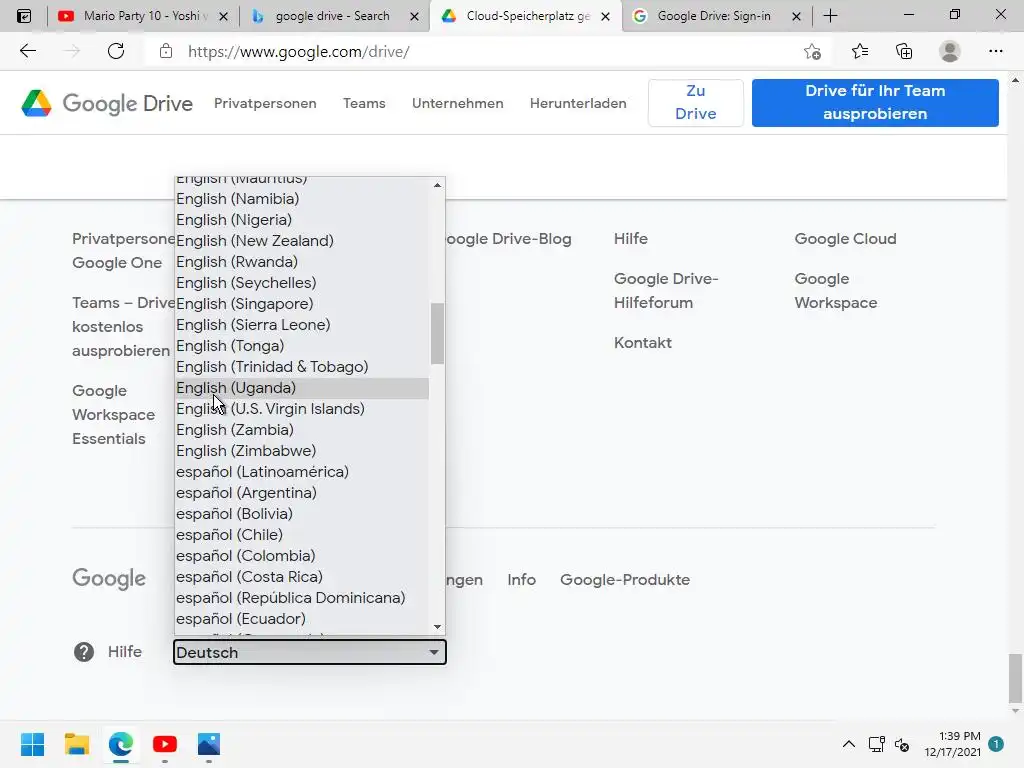1024x768 pixels.
Task: Open the YouTube app in taskbar
Action: coord(165,744)
